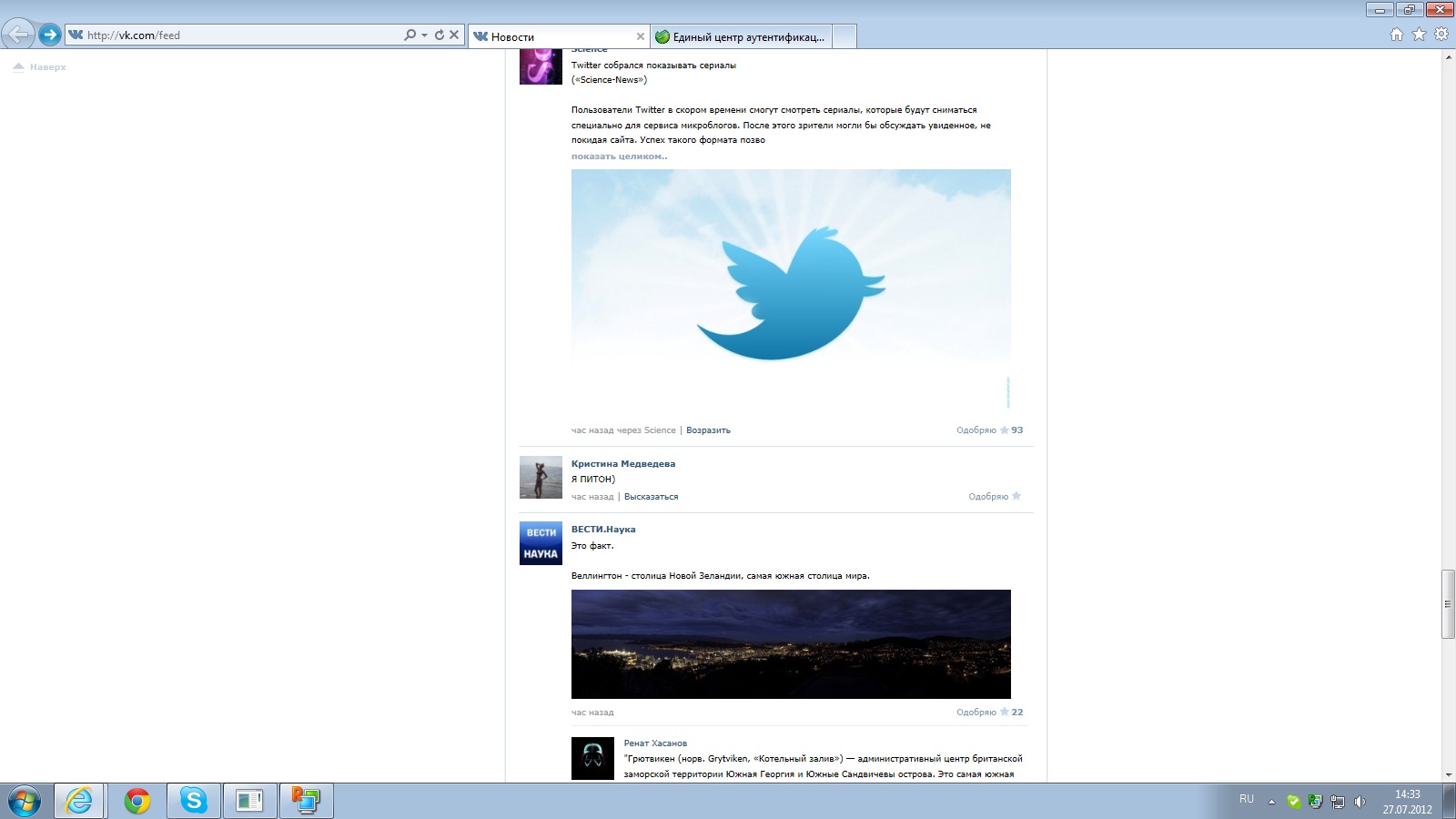Image resolution: width=1456 pixels, height=819 pixels.
Task: Click the ВЕСТИ НАУКА avatar logo
Action: (541, 543)
